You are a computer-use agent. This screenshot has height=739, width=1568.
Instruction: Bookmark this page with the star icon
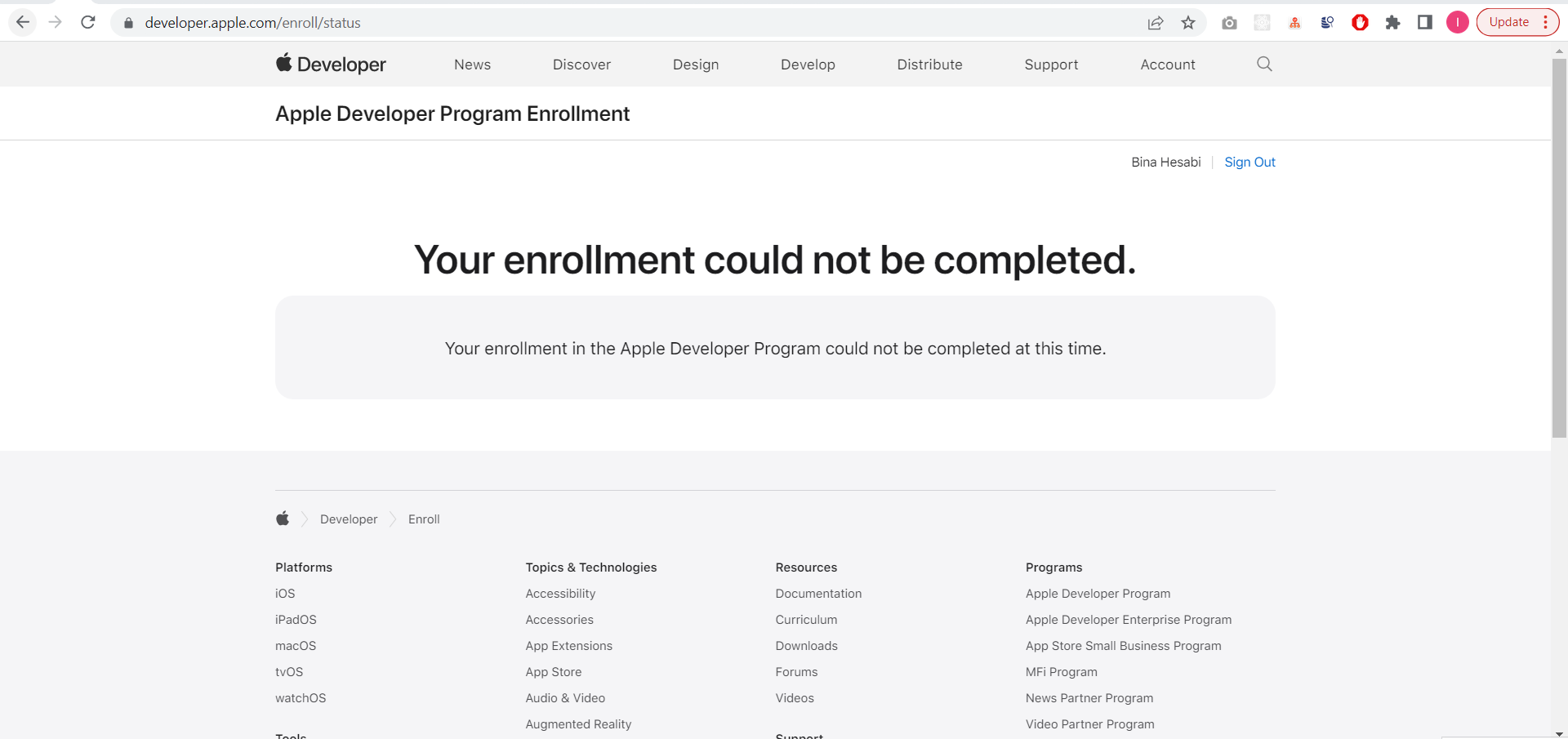pyautogui.click(x=1188, y=23)
